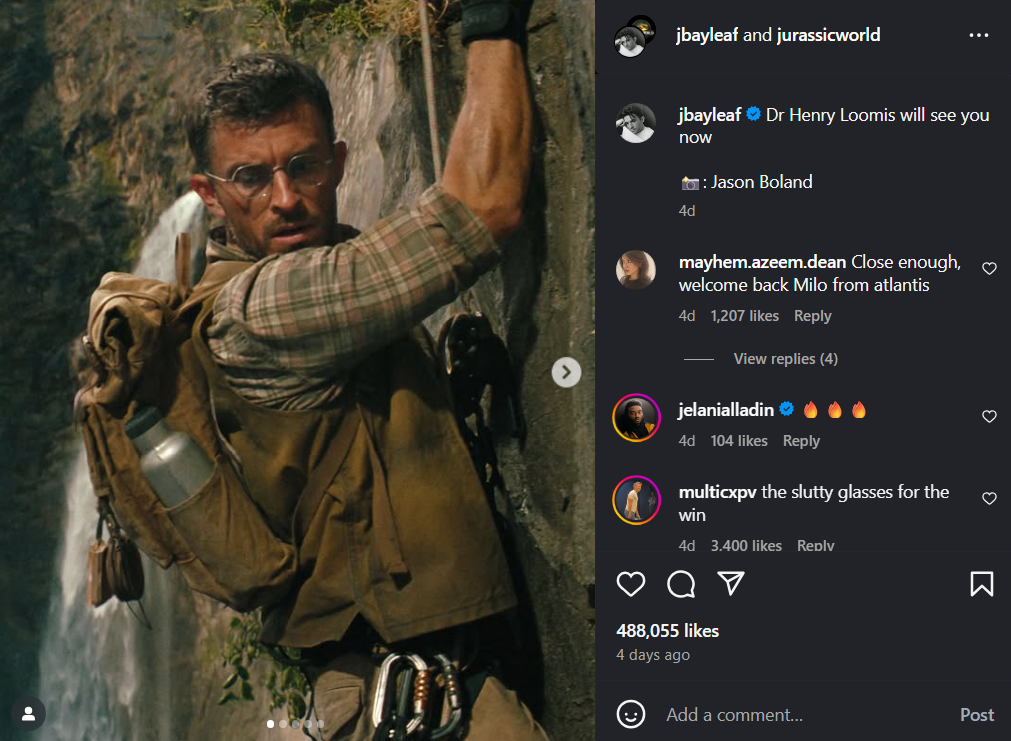Open comments via the speech bubble icon
Viewport: 1011px width, 741px height.
[681, 584]
